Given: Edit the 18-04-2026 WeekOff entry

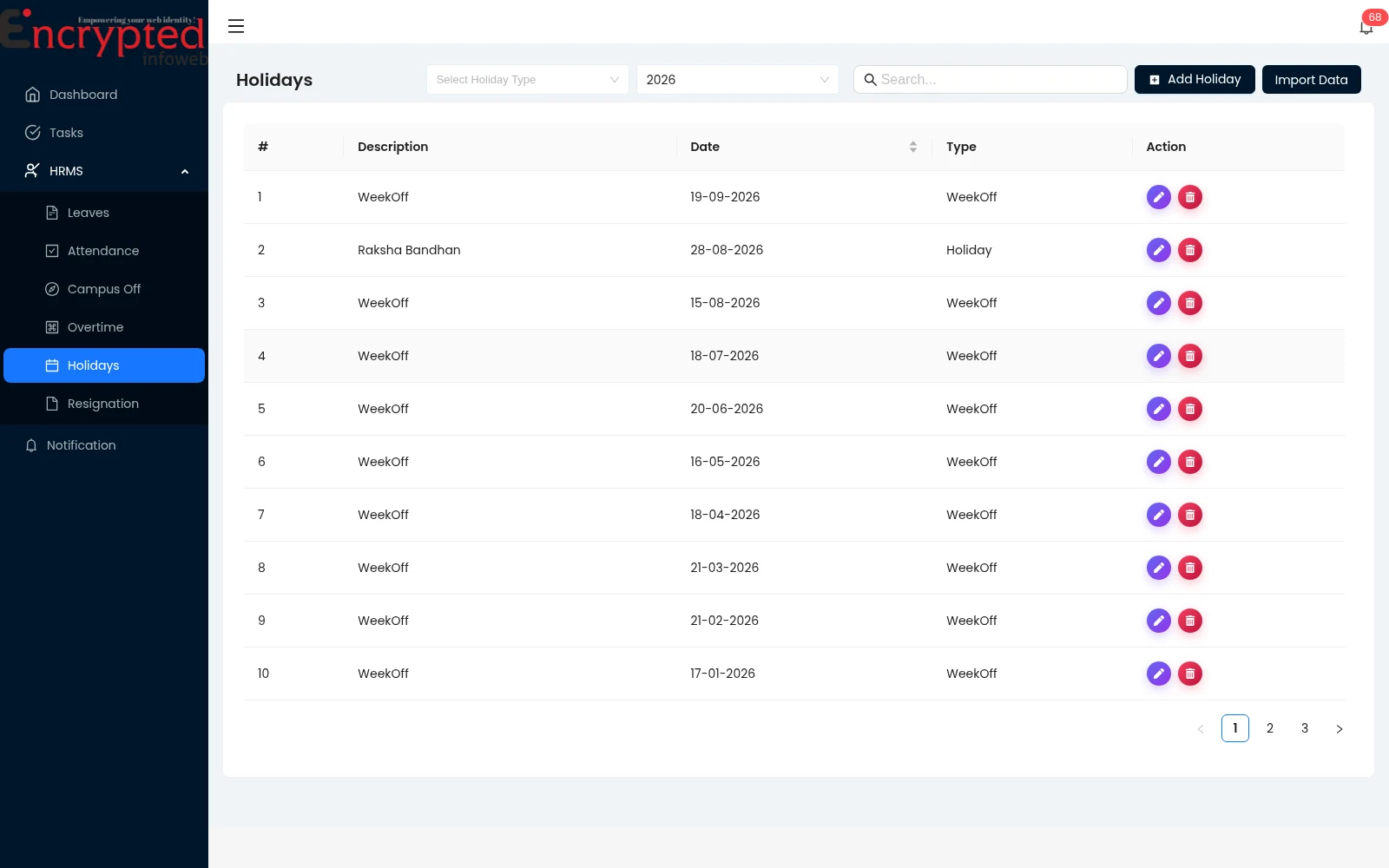Looking at the screenshot, I should [1159, 515].
